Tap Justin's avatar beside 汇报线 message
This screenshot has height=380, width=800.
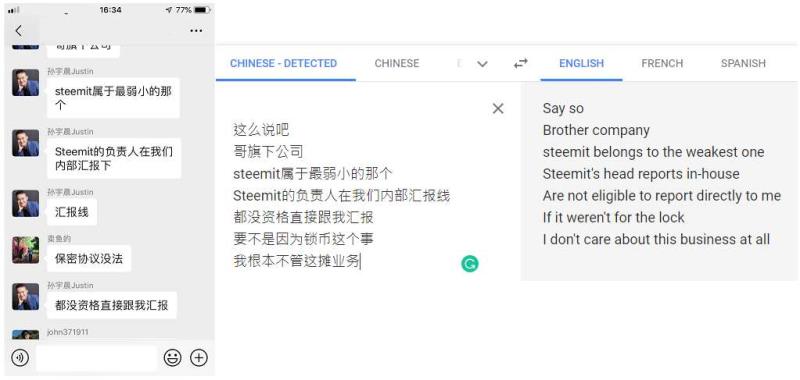click(26, 203)
